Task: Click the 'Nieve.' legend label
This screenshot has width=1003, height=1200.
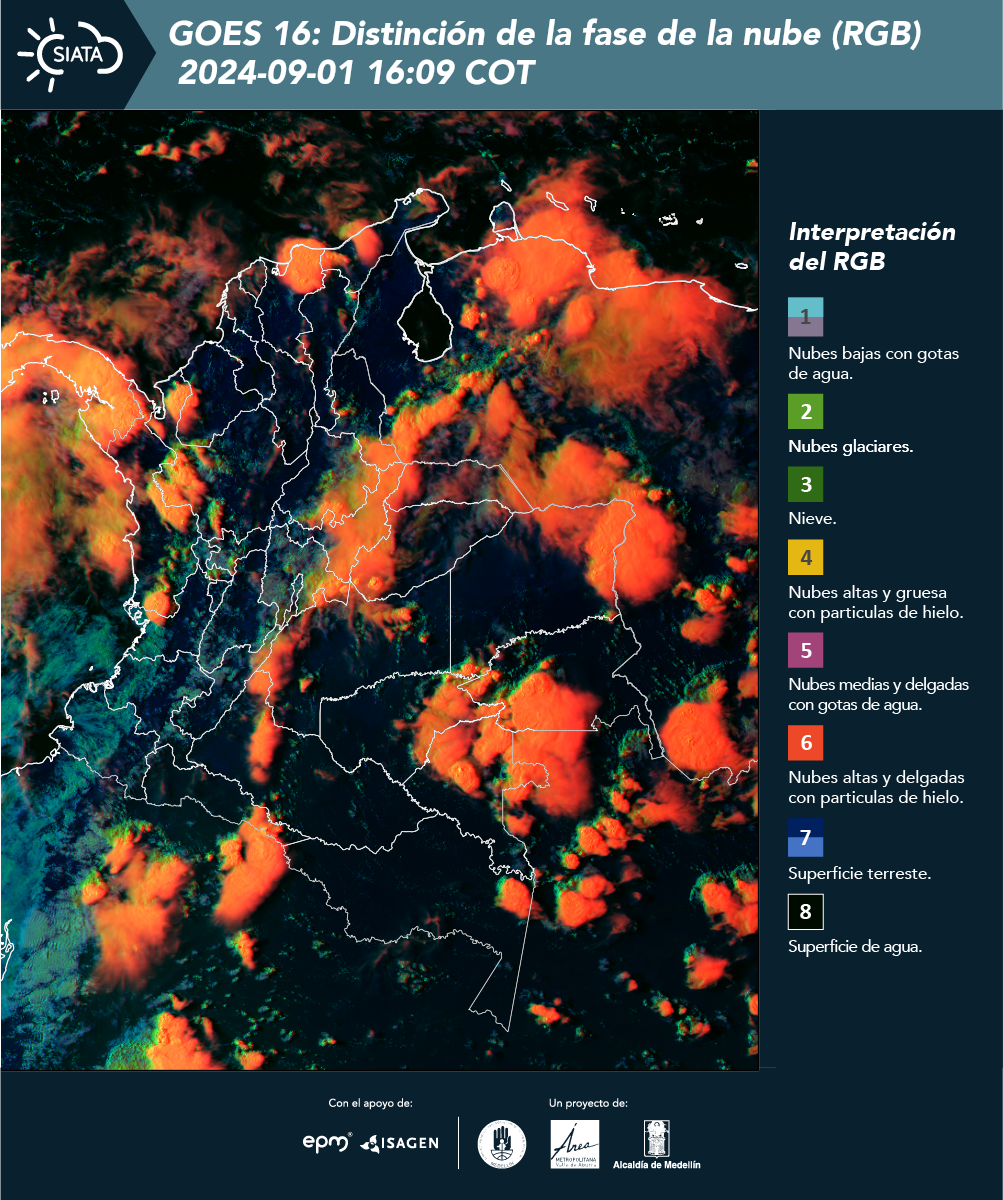Action: (x=812, y=519)
